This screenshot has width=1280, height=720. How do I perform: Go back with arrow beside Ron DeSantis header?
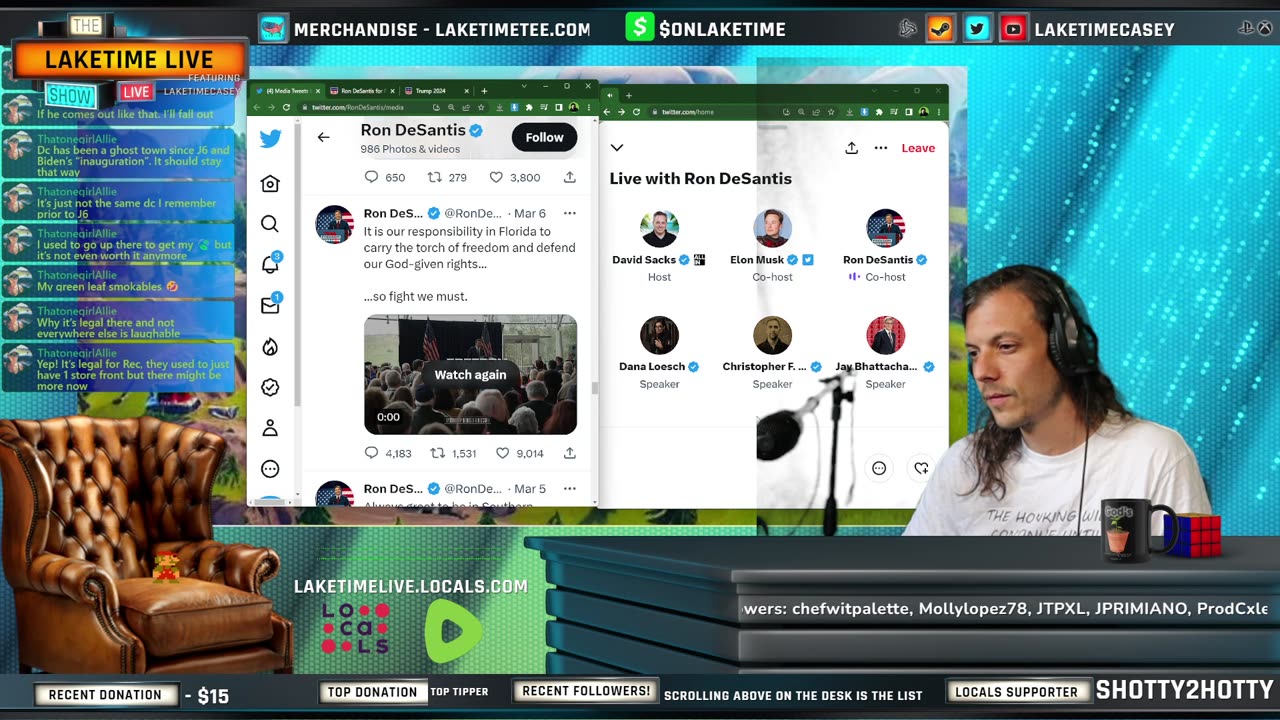pyautogui.click(x=323, y=137)
